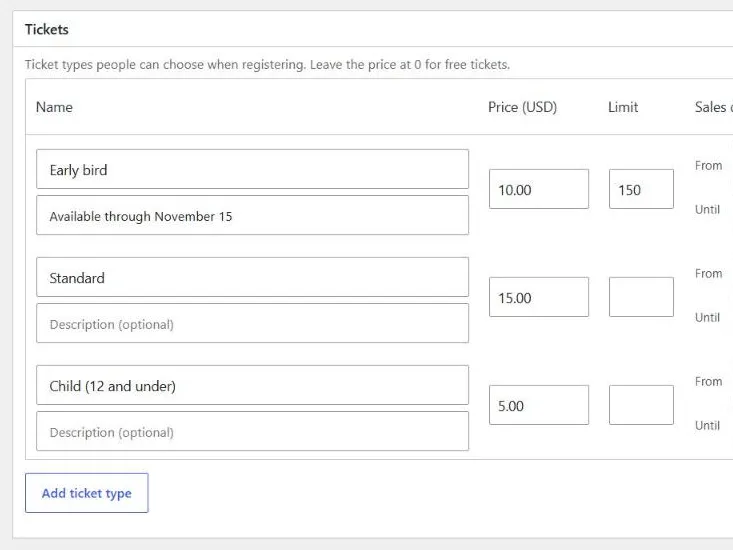733x550 pixels.
Task: Click the Name column header
Action: tap(54, 107)
